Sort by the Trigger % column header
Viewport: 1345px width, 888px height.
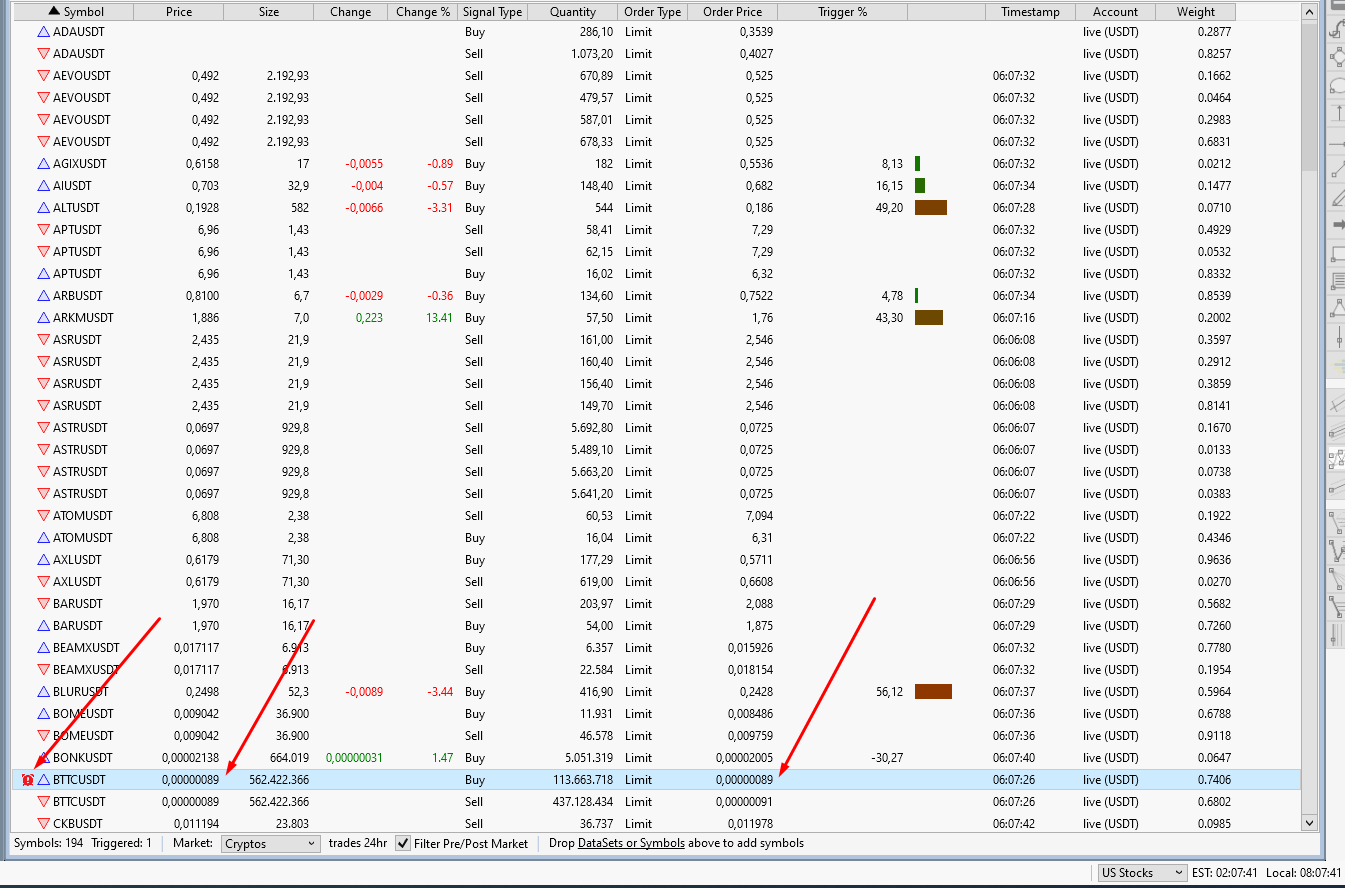click(x=843, y=12)
